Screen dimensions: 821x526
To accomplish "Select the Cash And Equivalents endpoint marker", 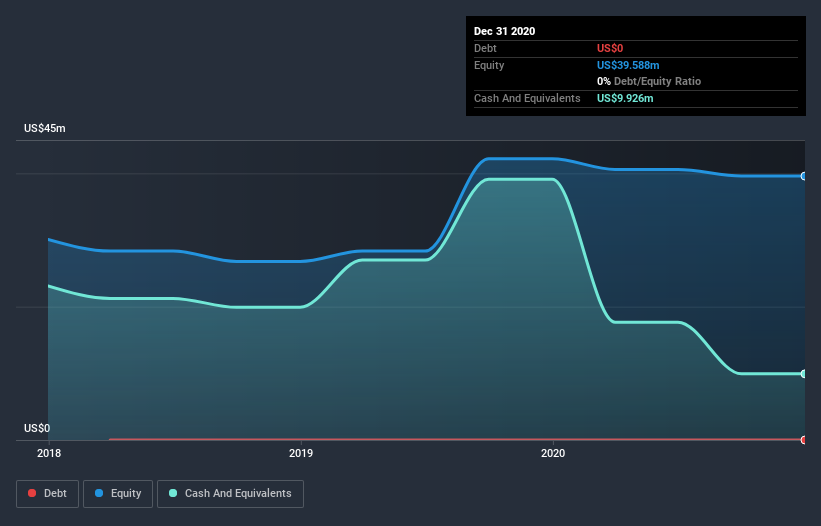I will click(x=804, y=374).
